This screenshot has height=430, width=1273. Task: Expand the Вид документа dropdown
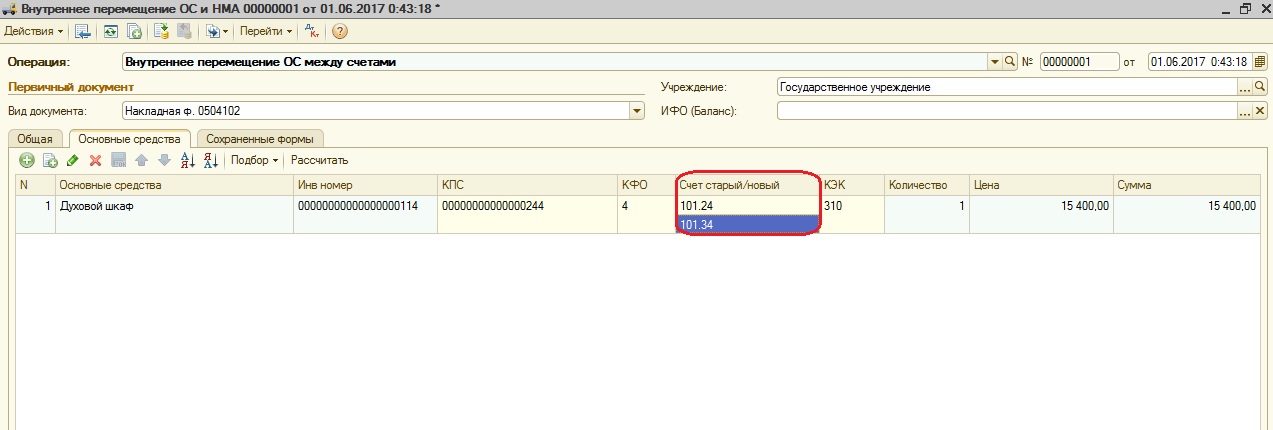point(637,111)
